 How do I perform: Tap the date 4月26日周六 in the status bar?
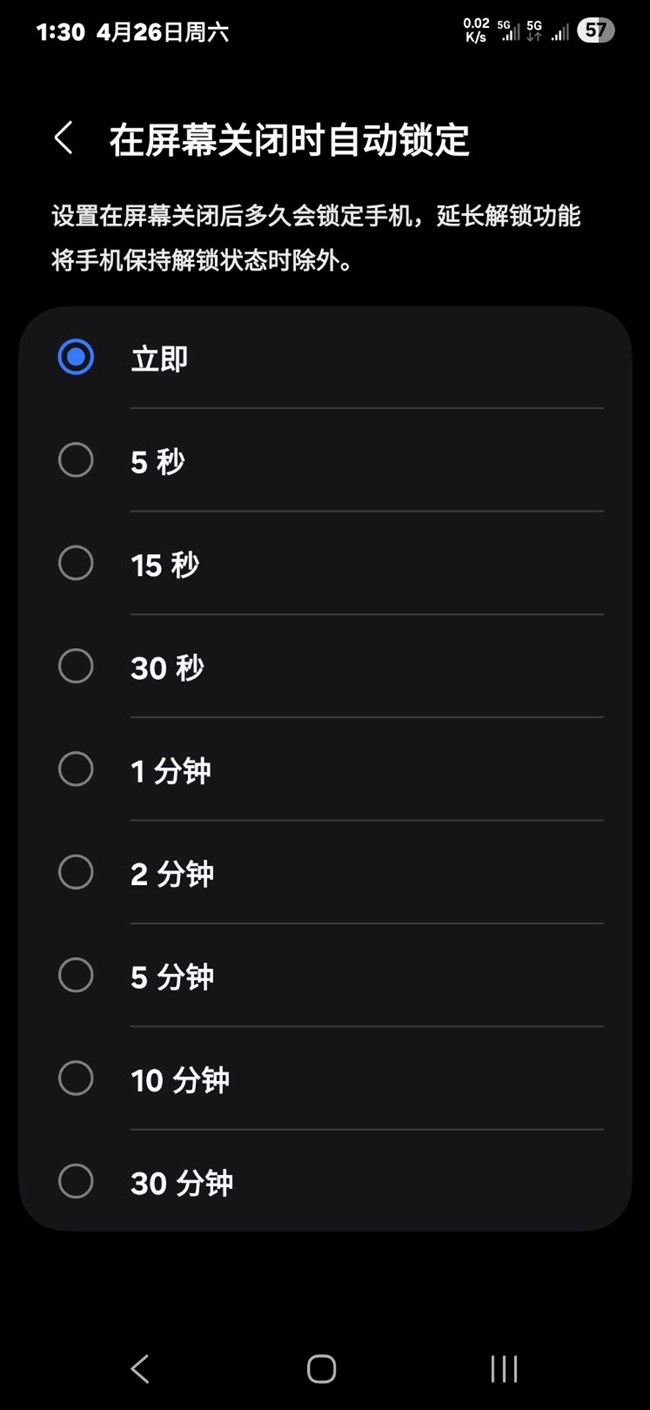163,32
